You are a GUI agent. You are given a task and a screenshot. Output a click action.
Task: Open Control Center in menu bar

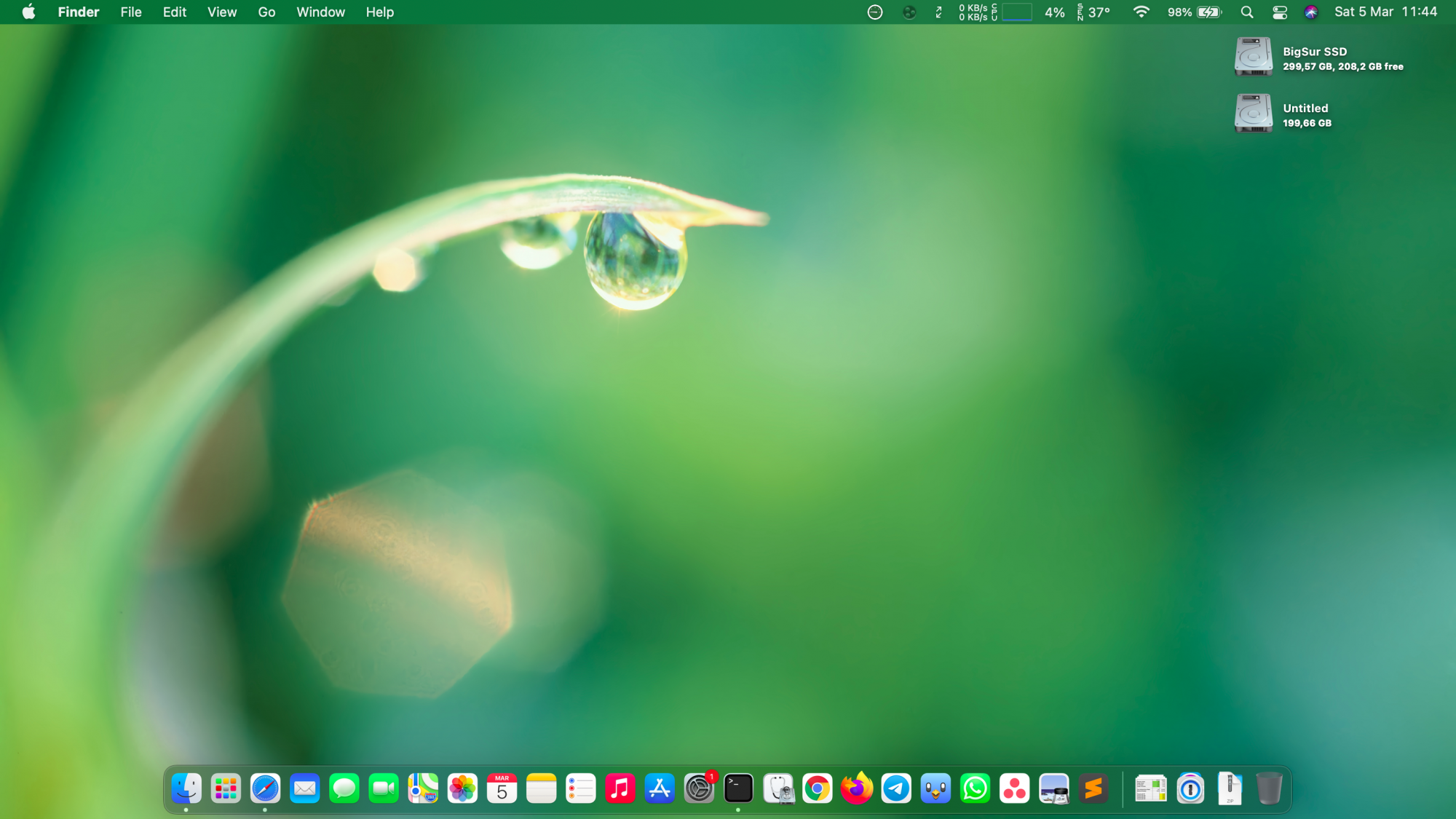click(x=1280, y=12)
